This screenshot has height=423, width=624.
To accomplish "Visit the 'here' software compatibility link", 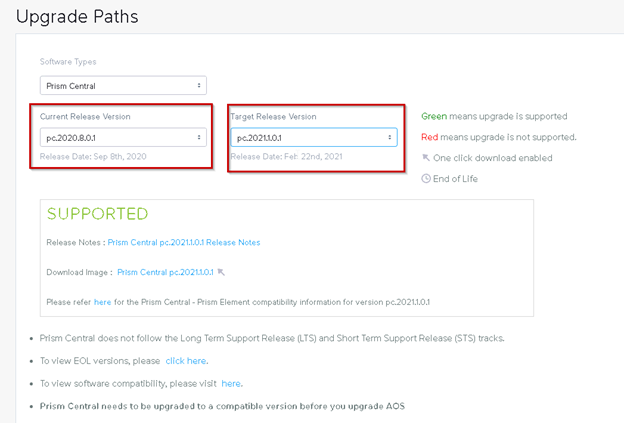I will point(231,384).
